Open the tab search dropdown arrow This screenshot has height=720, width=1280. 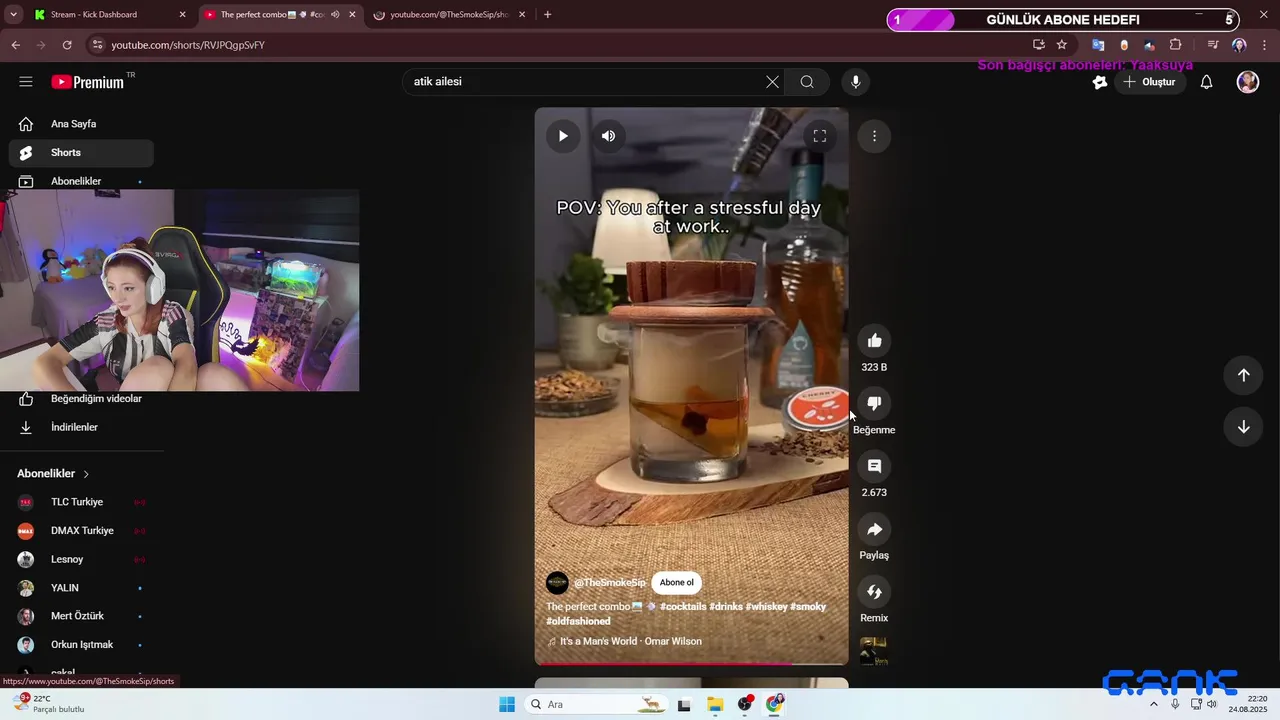(x=13, y=15)
